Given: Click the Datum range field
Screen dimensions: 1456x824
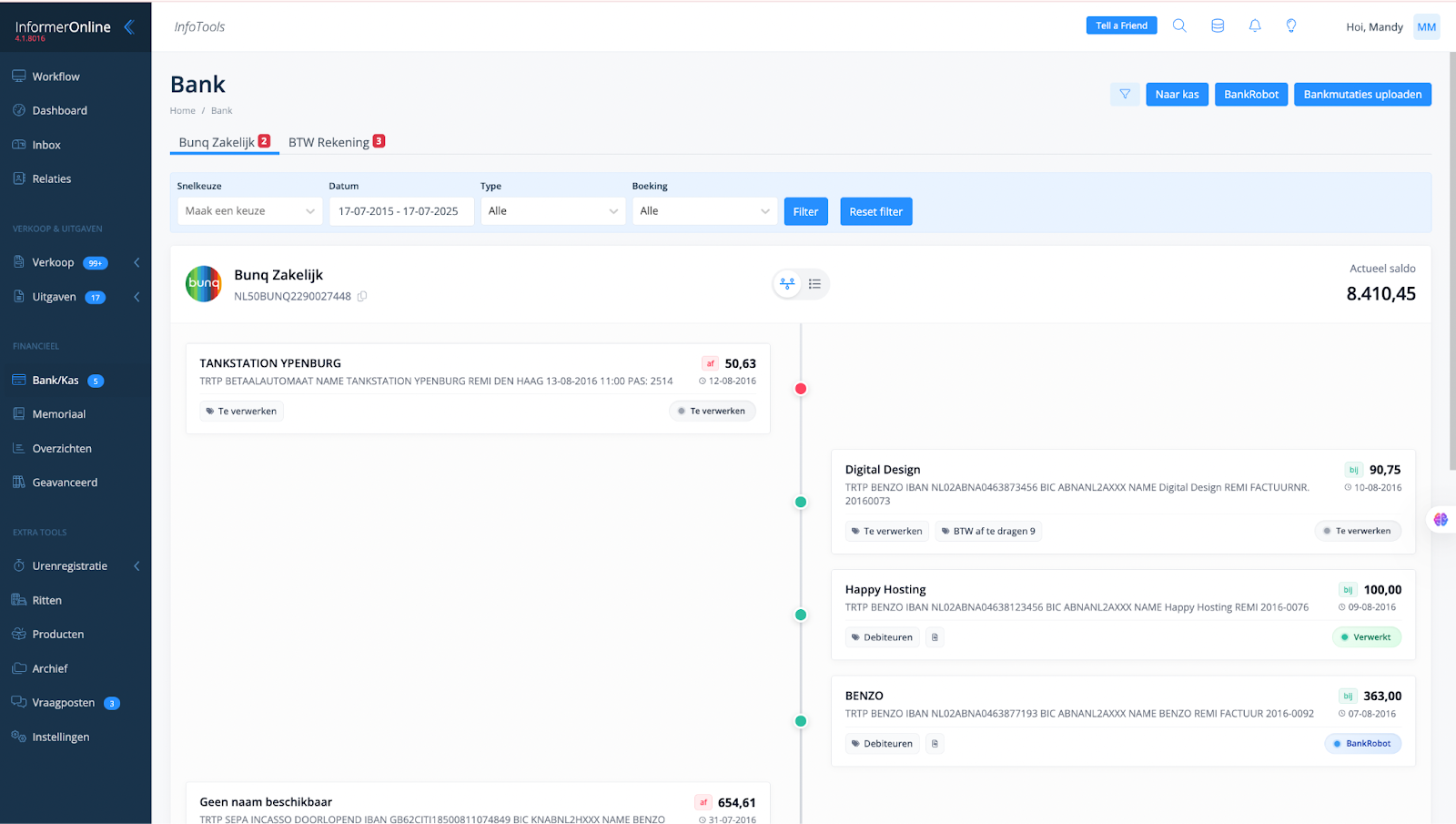Looking at the screenshot, I should coord(401,211).
